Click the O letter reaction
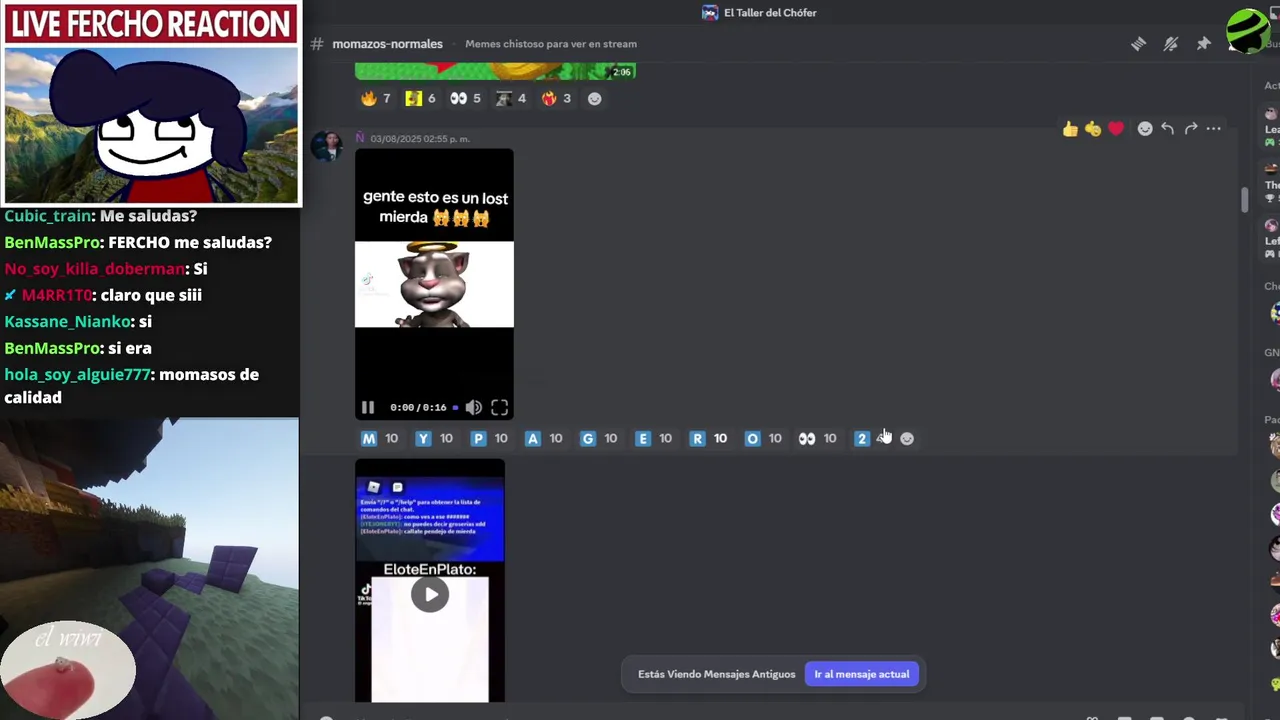 coord(765,438)
